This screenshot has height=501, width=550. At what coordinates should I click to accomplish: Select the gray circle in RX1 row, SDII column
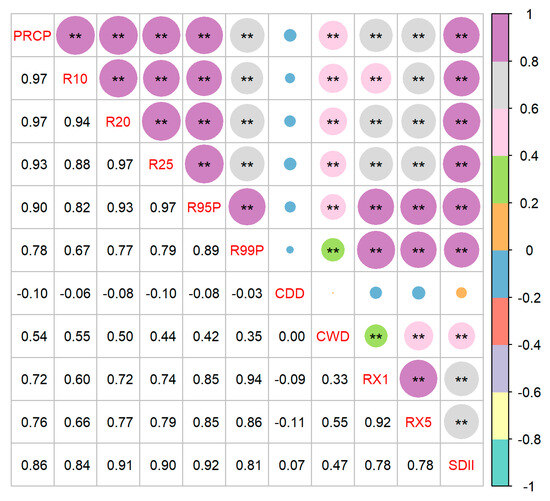pos(461,379)
